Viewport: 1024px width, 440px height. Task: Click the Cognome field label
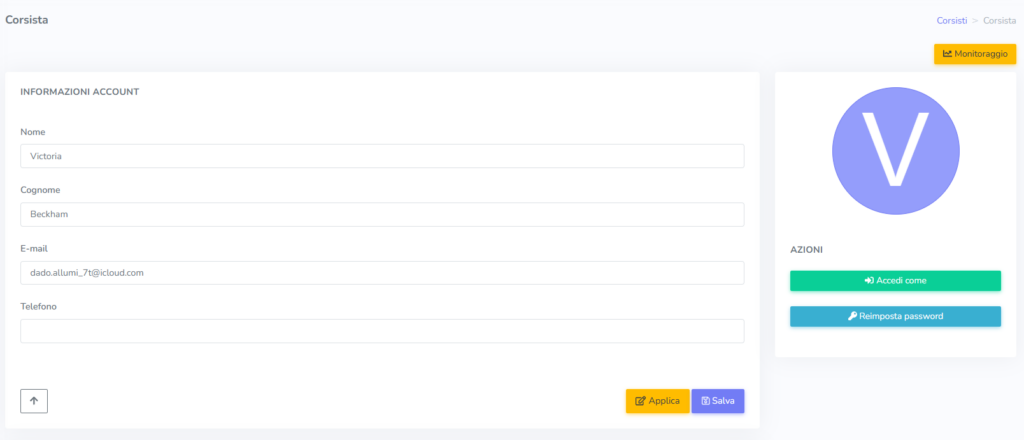click(41, 190)
